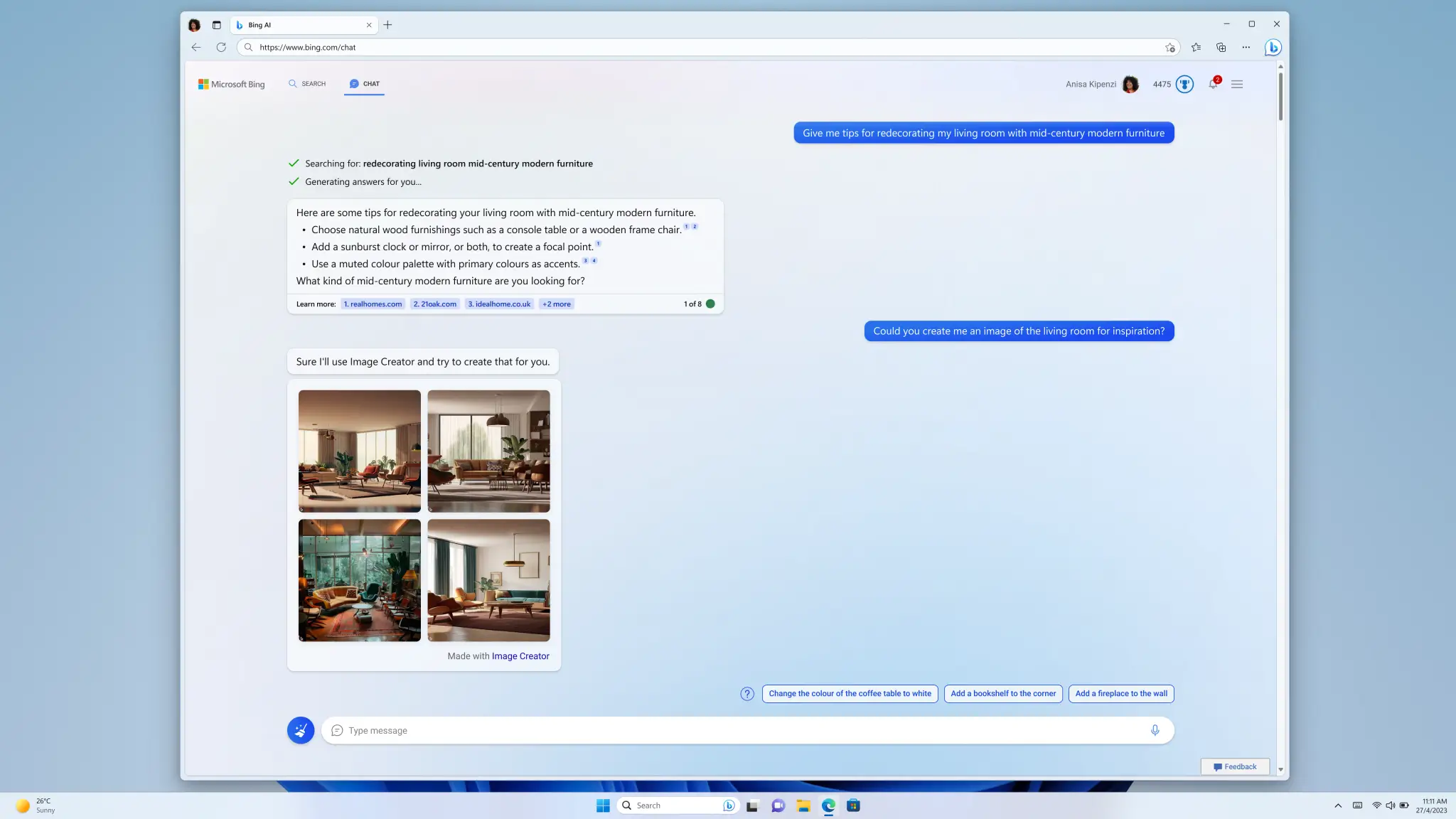Click the top-left mid-century living room thumbnail
Viewport: 1456px width, 819px height.
[359, 451]
